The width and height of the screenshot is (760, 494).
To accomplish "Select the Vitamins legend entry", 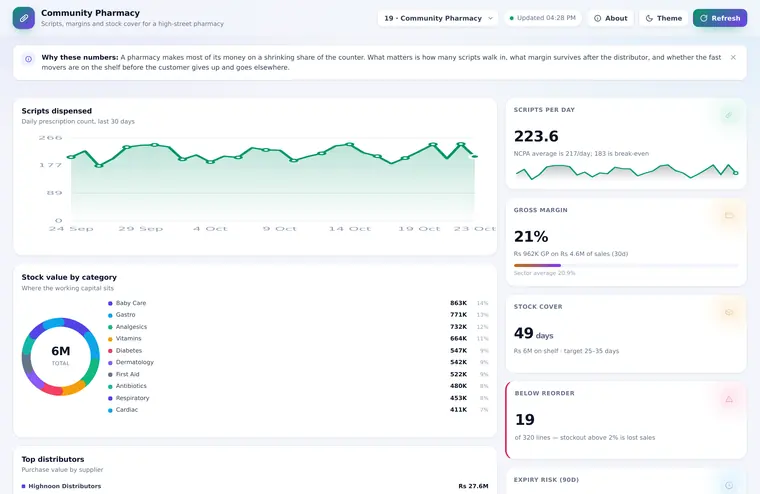I will pyautogui.click(x=298, y=338).
